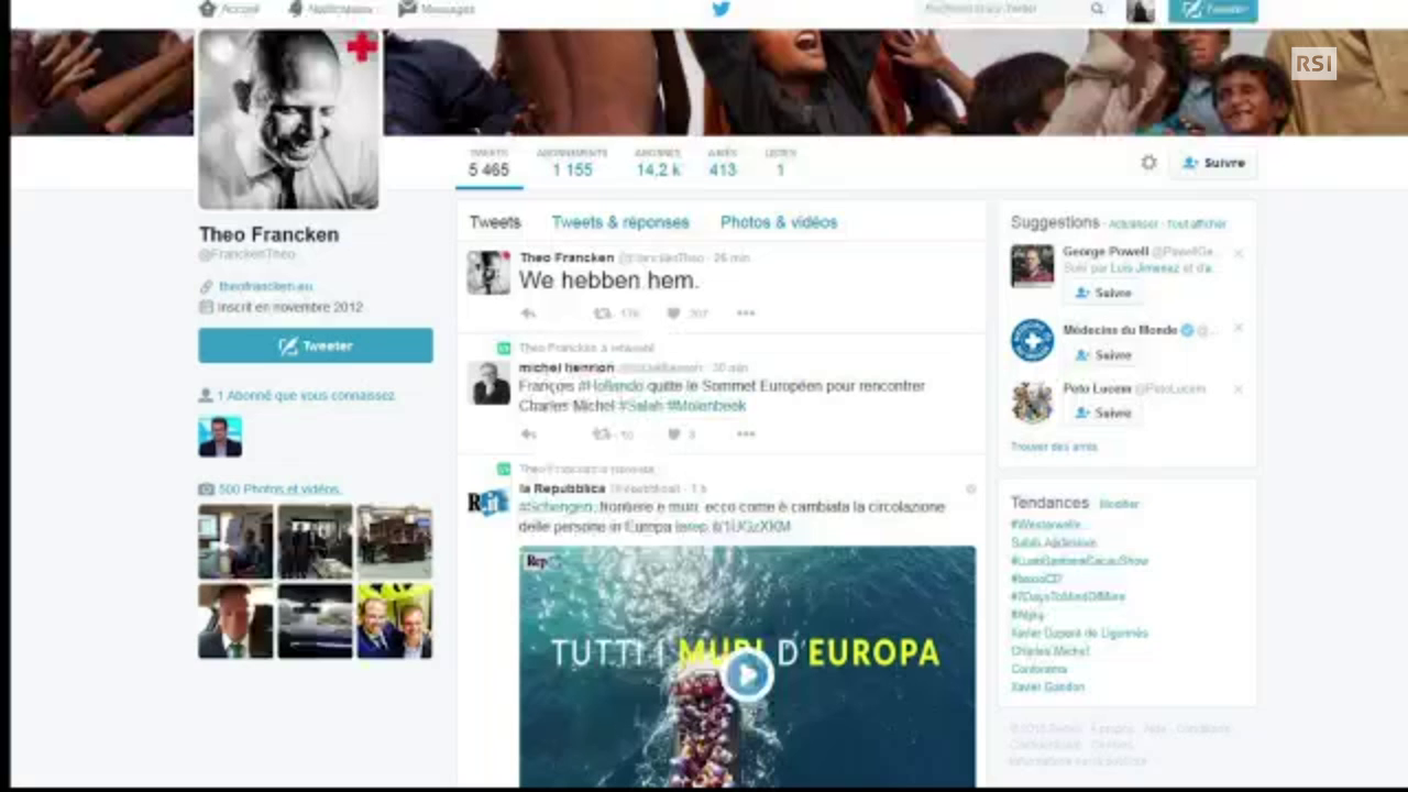Retweet the "We hebben hem." tweet
The width and height of the screenshot is (1408, 792).
click(602, 313)
